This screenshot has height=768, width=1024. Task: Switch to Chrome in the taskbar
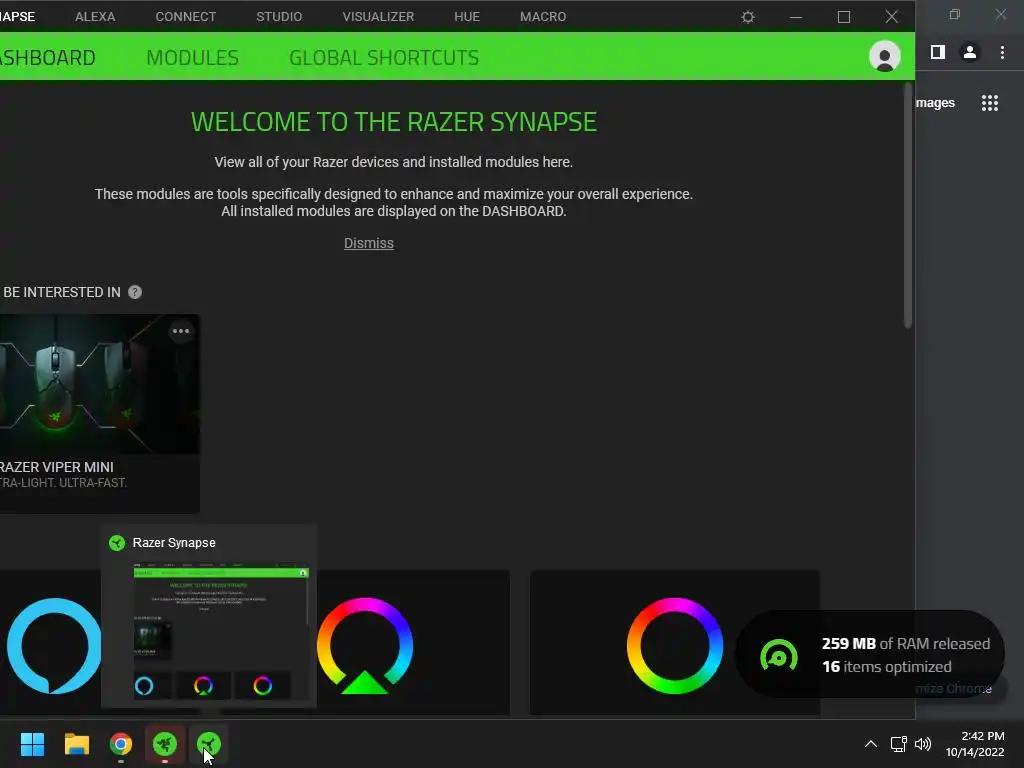(121, 744)
